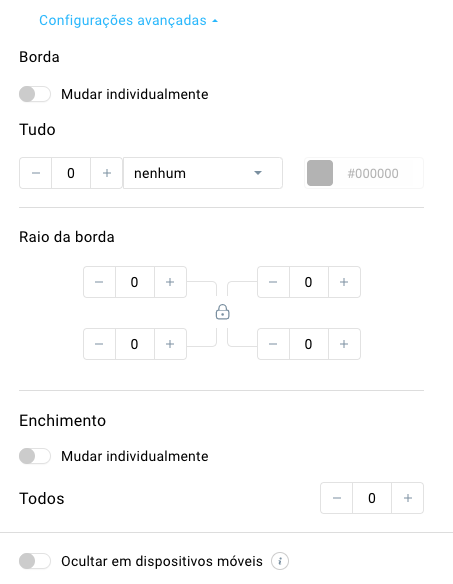
Task: Increase border width with plus button
Action: [107, 173]
